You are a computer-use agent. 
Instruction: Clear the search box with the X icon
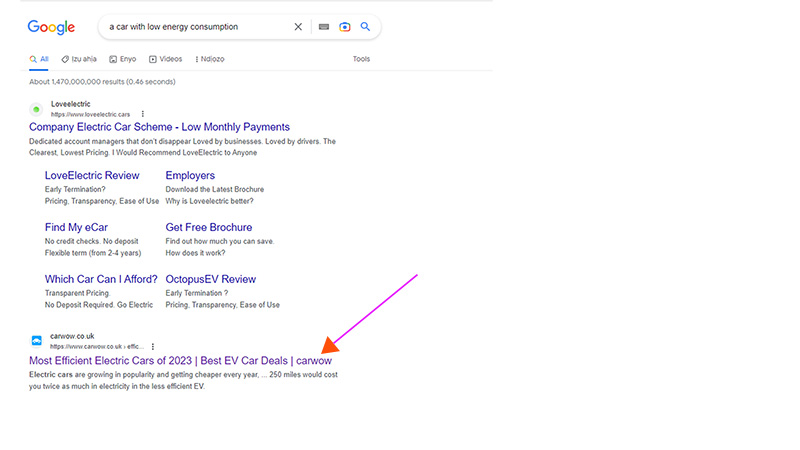[298, 27]
